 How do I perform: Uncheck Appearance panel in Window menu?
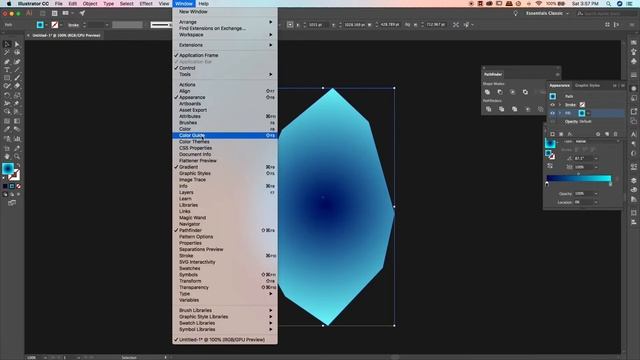pos(225,98)
